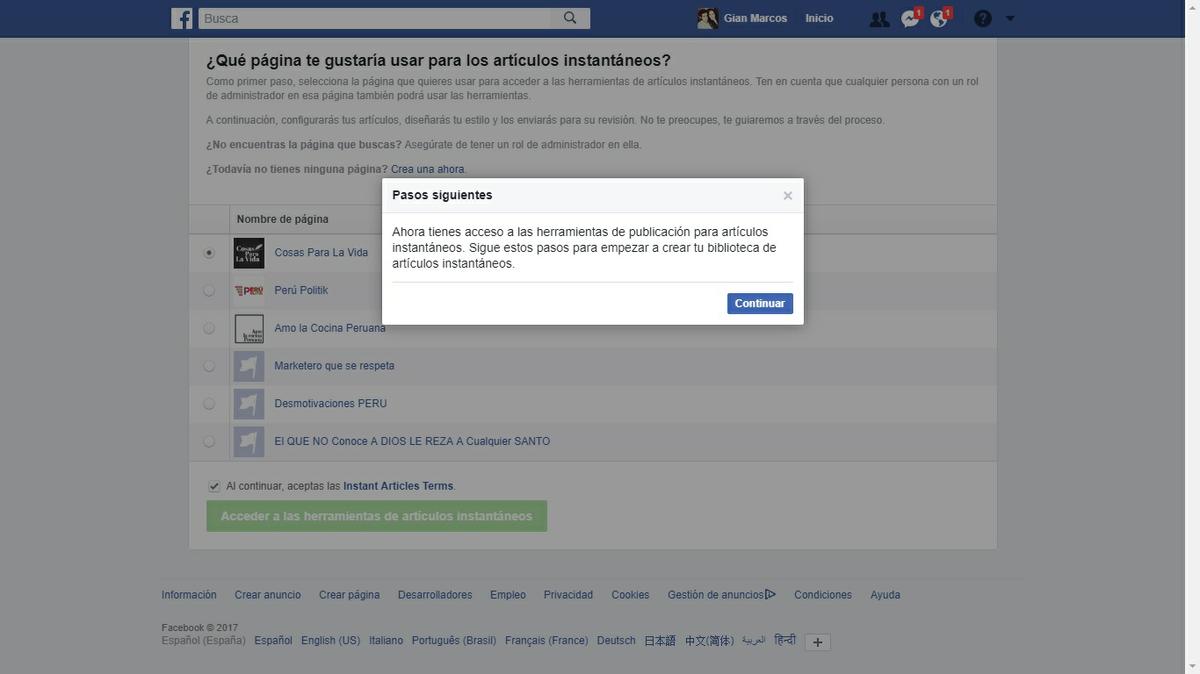Image resolution: width=1200 pixels, height=674 pixels.
Task: Switch language to English (US)
Action: click(330, 640)
